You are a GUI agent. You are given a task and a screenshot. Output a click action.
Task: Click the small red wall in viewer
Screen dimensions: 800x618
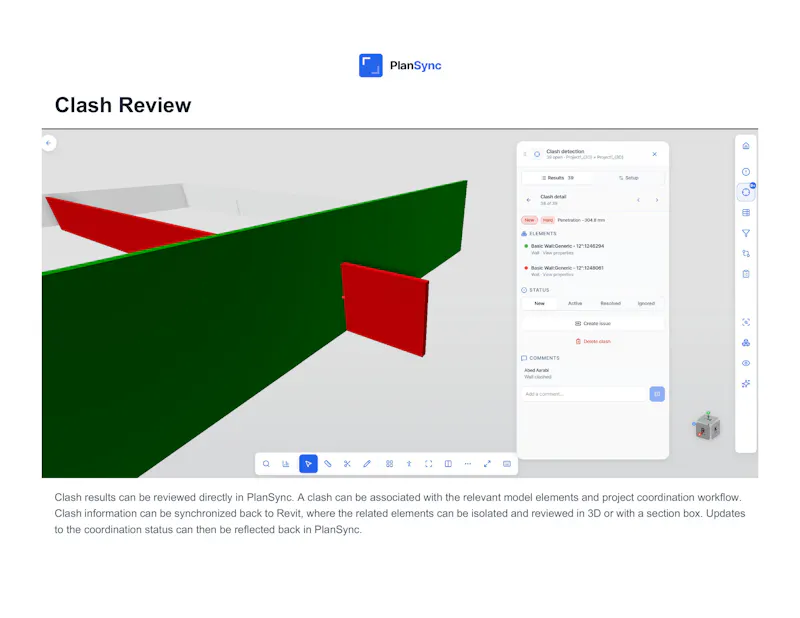click(385, 308)
